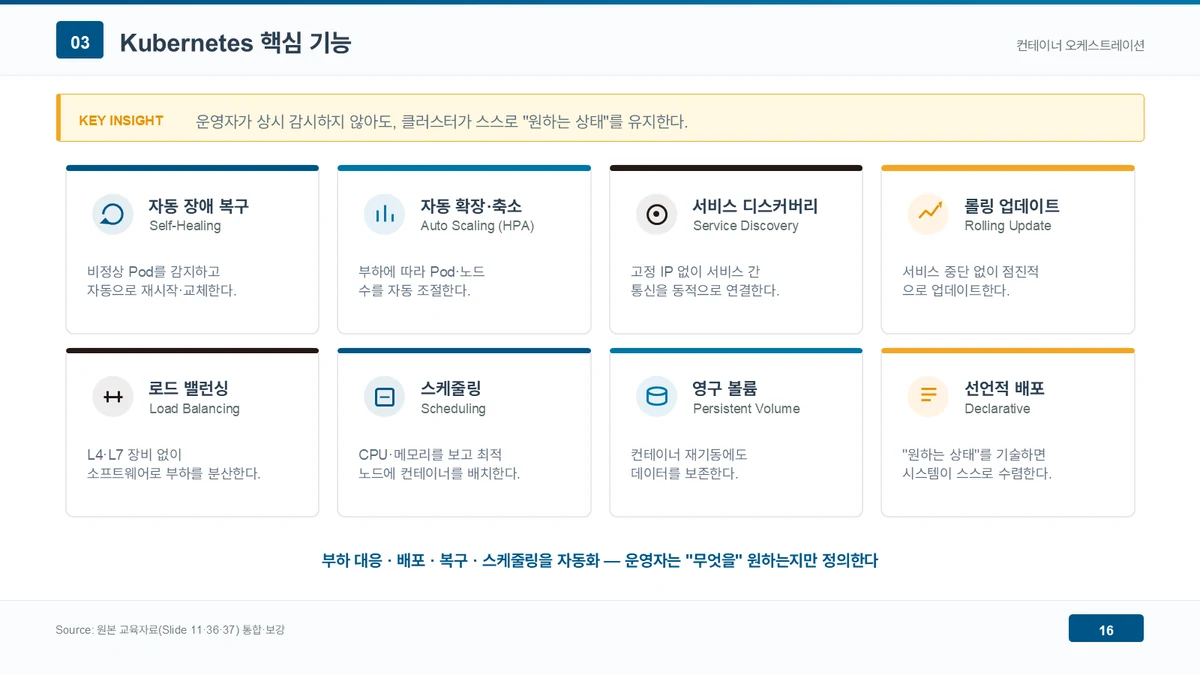The height and width of the screenshot is (675, 1200).
Task: Click the subtitle 'Persistent Volume'
Action: pos(746,409)
